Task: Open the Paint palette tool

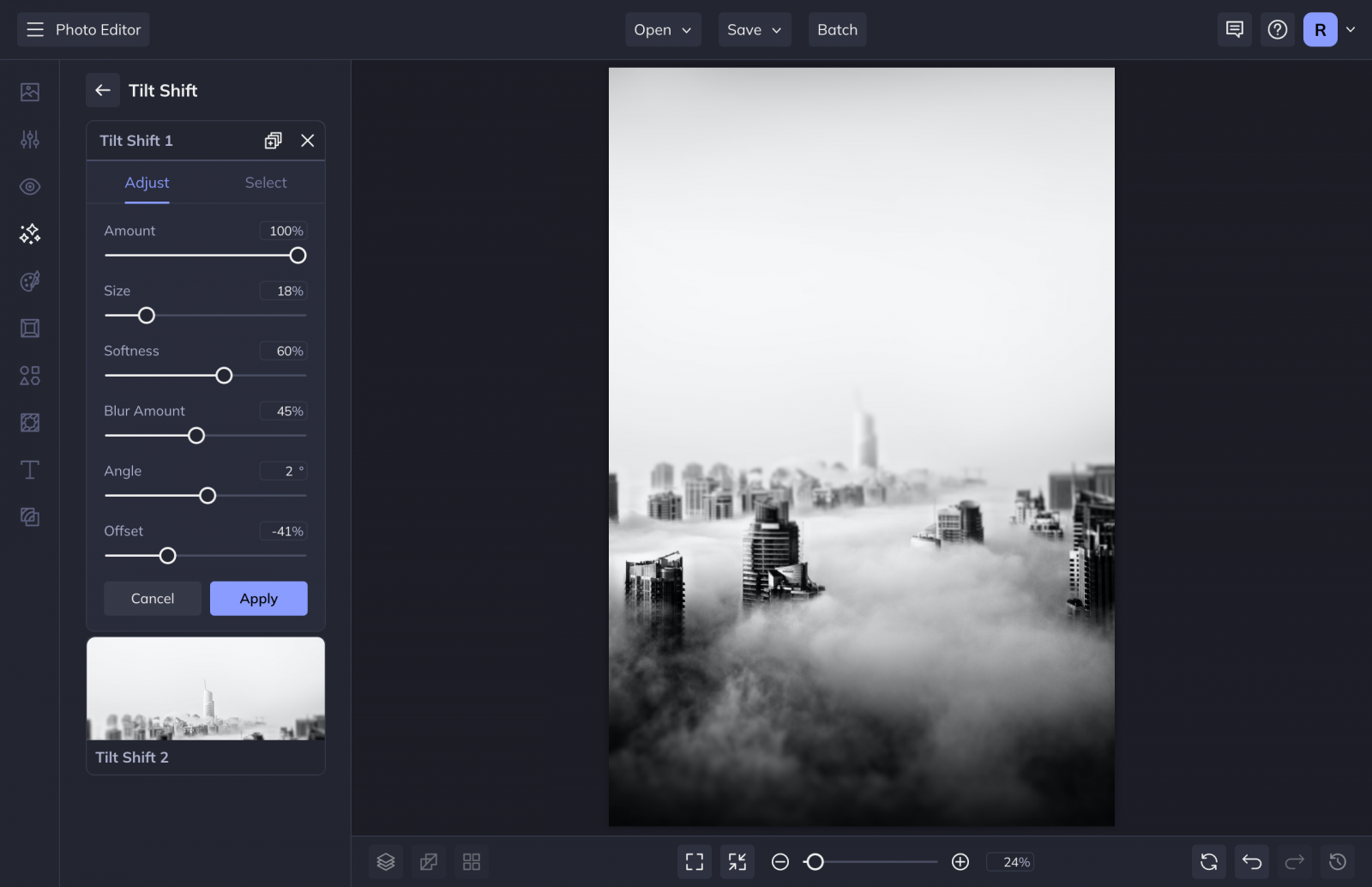Action: 29,281
